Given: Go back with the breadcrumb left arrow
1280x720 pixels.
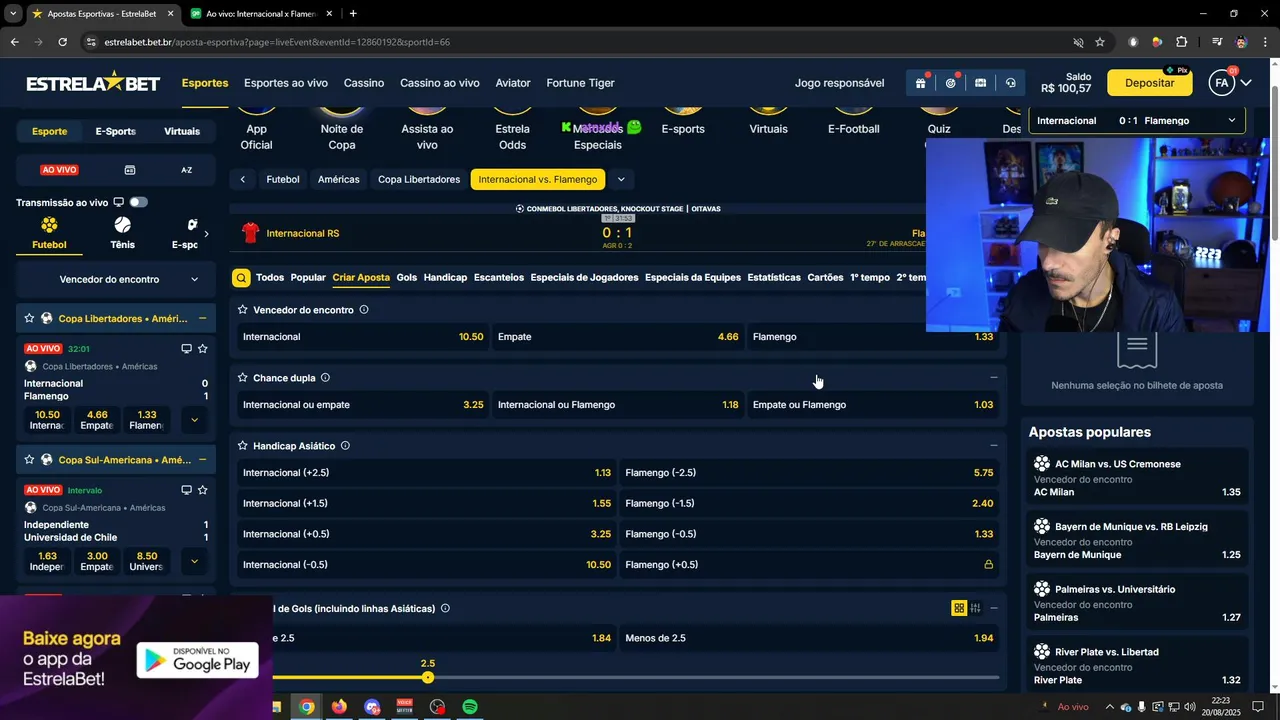Looking at the screenshot, I should tap(243, 179).
